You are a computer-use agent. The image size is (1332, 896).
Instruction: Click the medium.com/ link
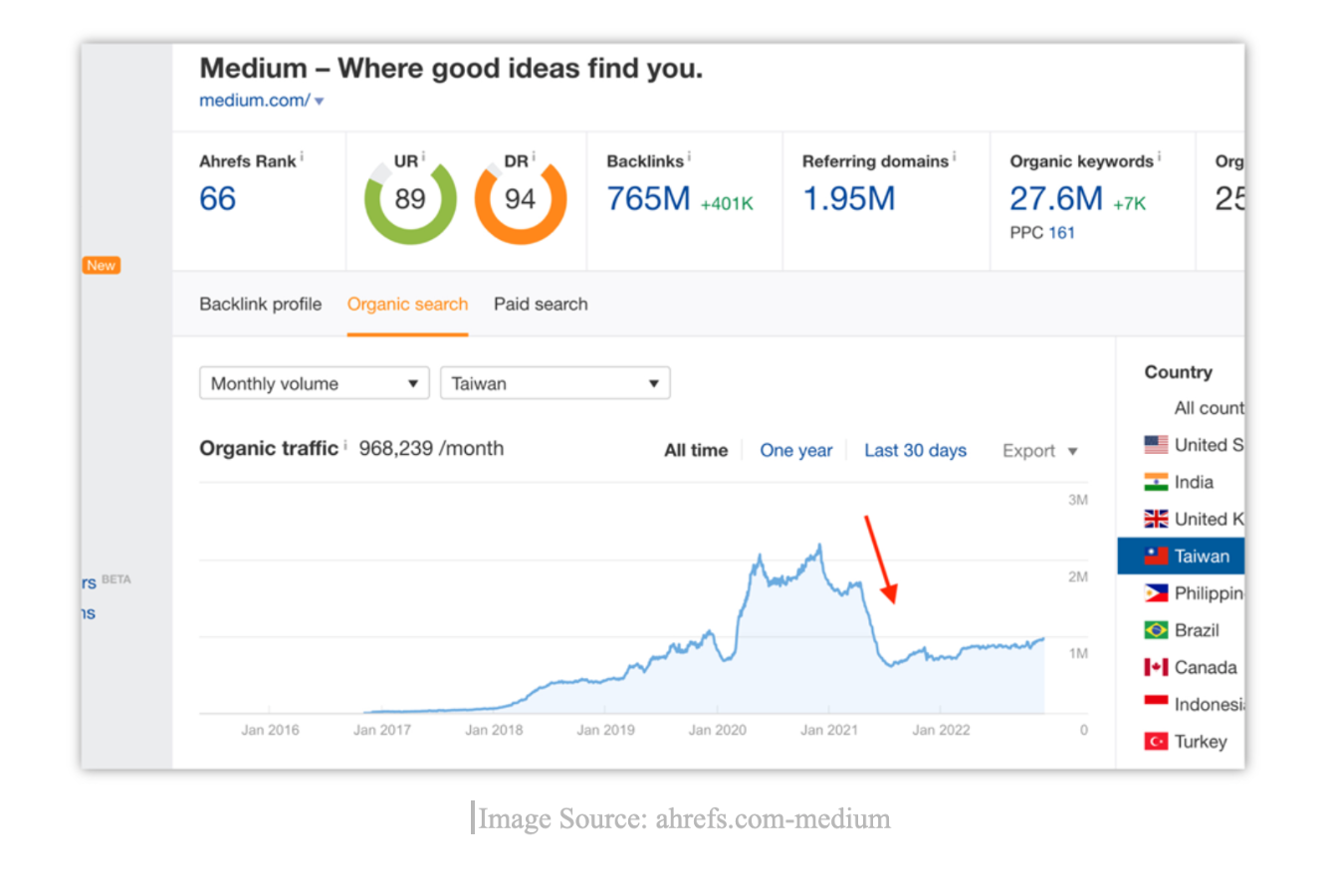255,101
